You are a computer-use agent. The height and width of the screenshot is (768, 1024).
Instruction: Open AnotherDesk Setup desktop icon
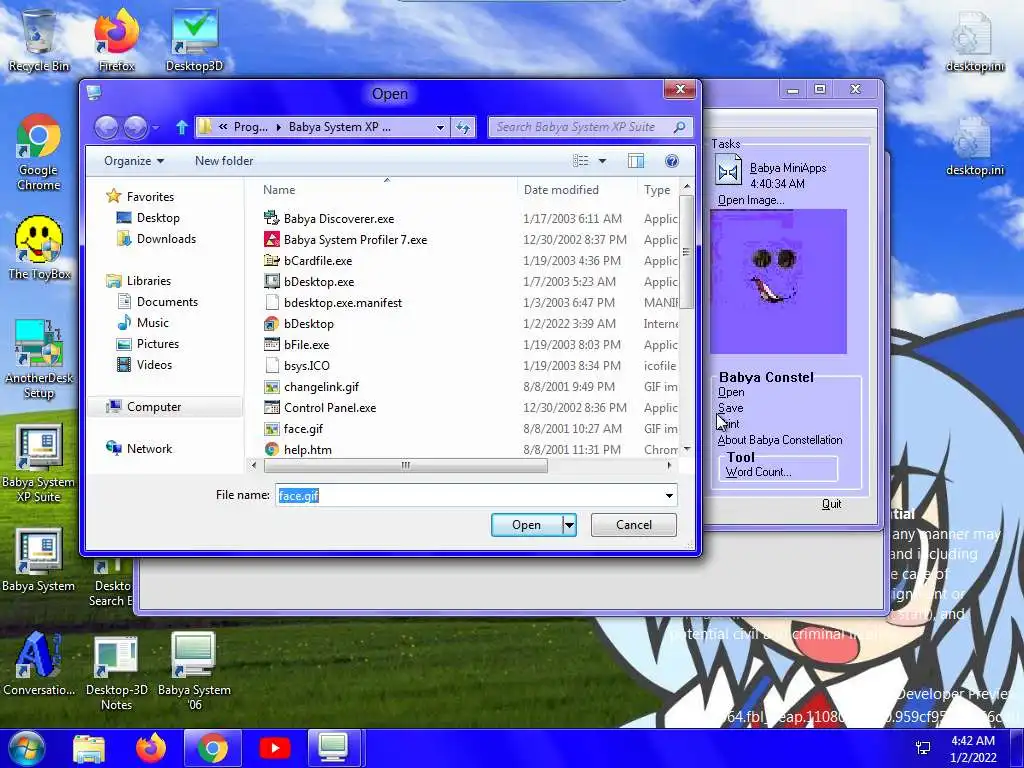pyautogui.click(x=39, y=359)
